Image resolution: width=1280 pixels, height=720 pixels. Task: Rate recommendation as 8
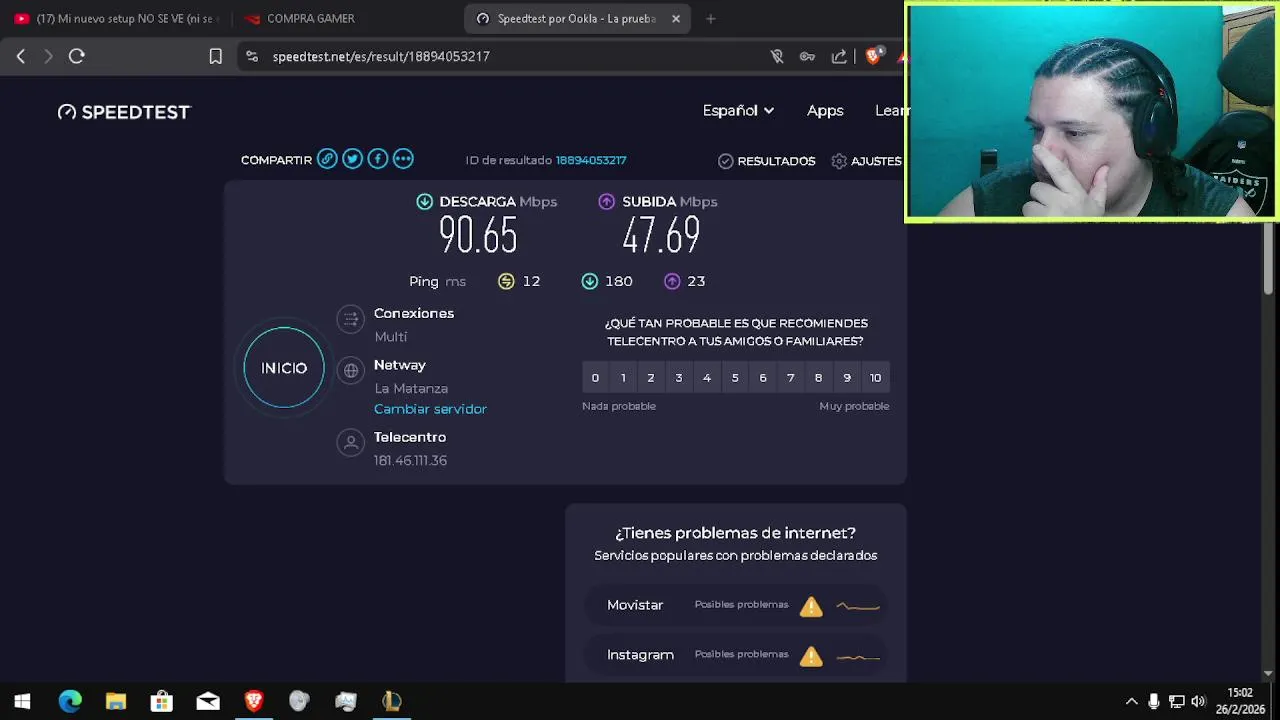tap(819, 377)
